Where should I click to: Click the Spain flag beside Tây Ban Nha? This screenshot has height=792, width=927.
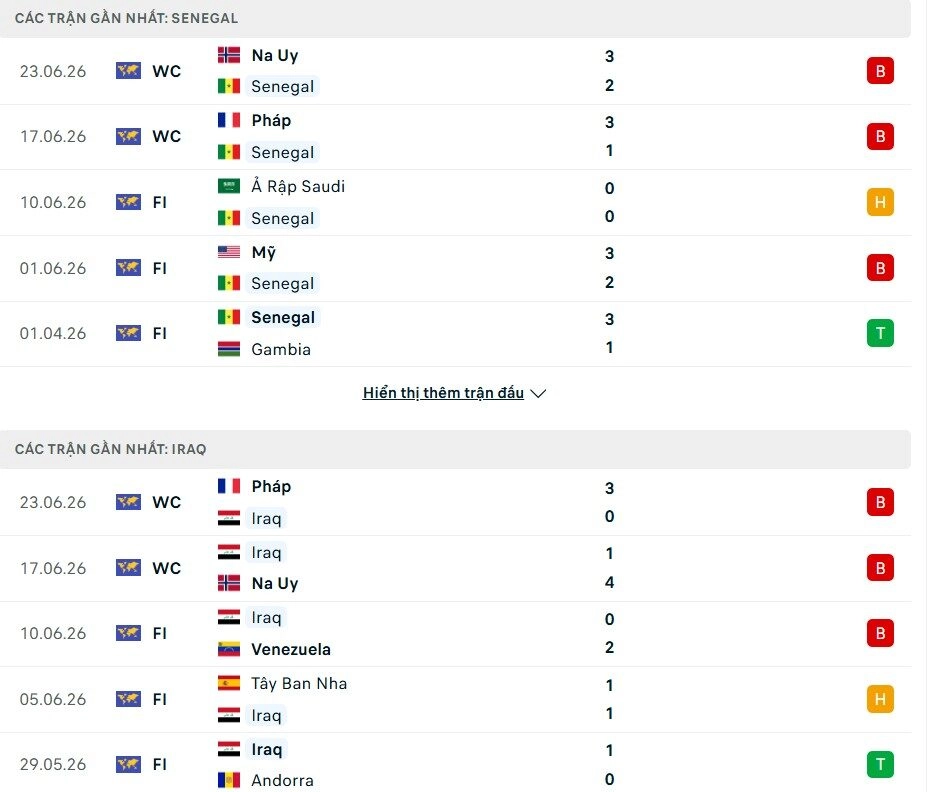click(x=229, y=683)
